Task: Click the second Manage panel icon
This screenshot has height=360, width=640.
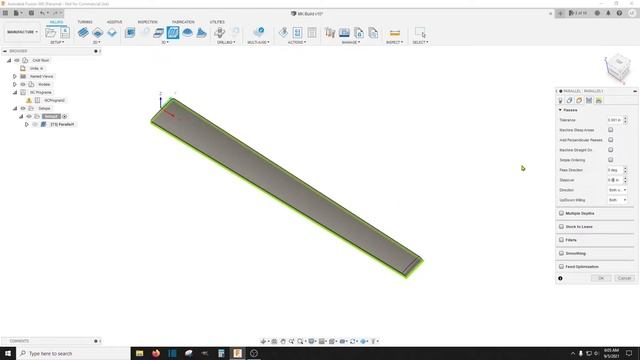Action: click(344, 33)
